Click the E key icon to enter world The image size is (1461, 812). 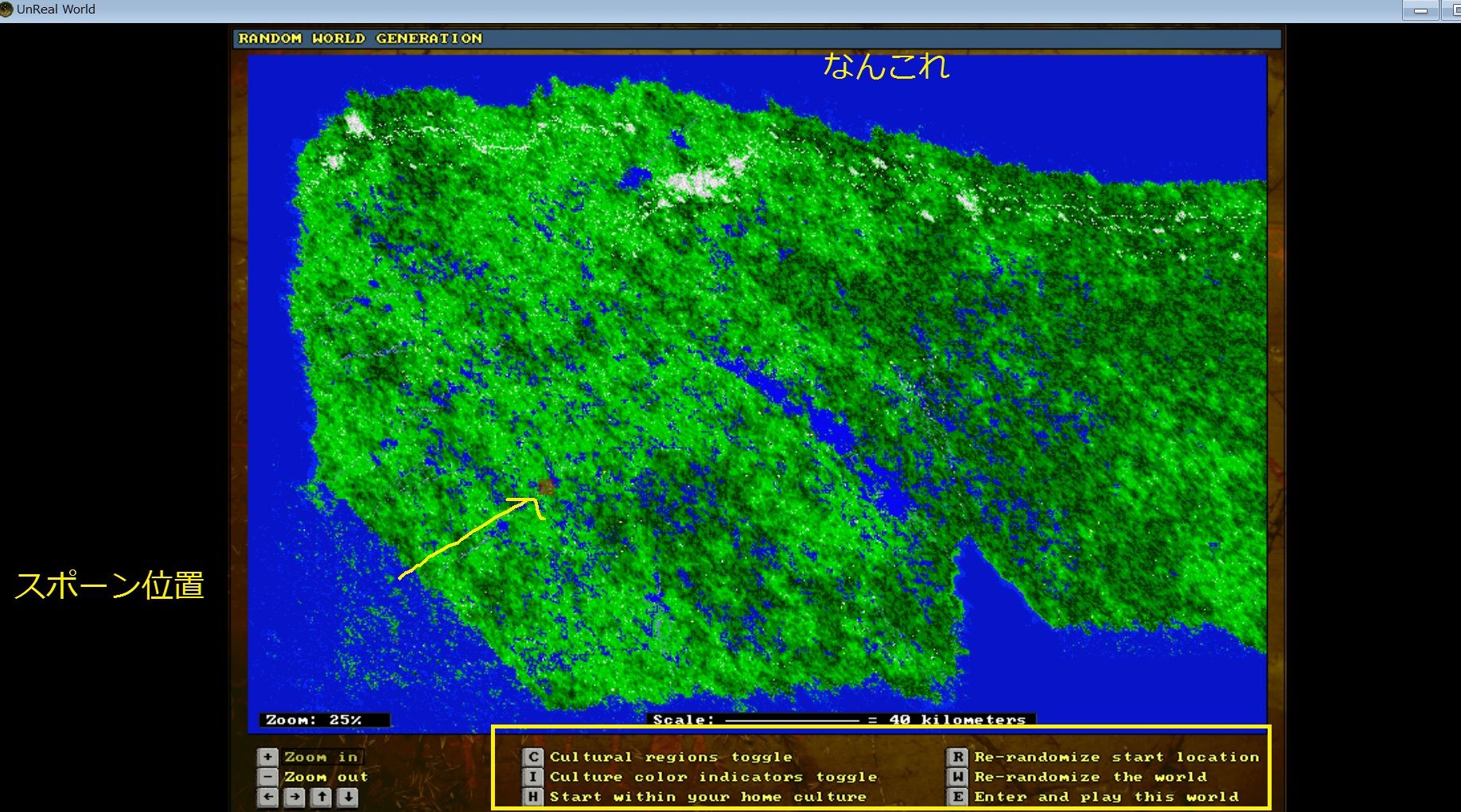click(x=958, y=797)
